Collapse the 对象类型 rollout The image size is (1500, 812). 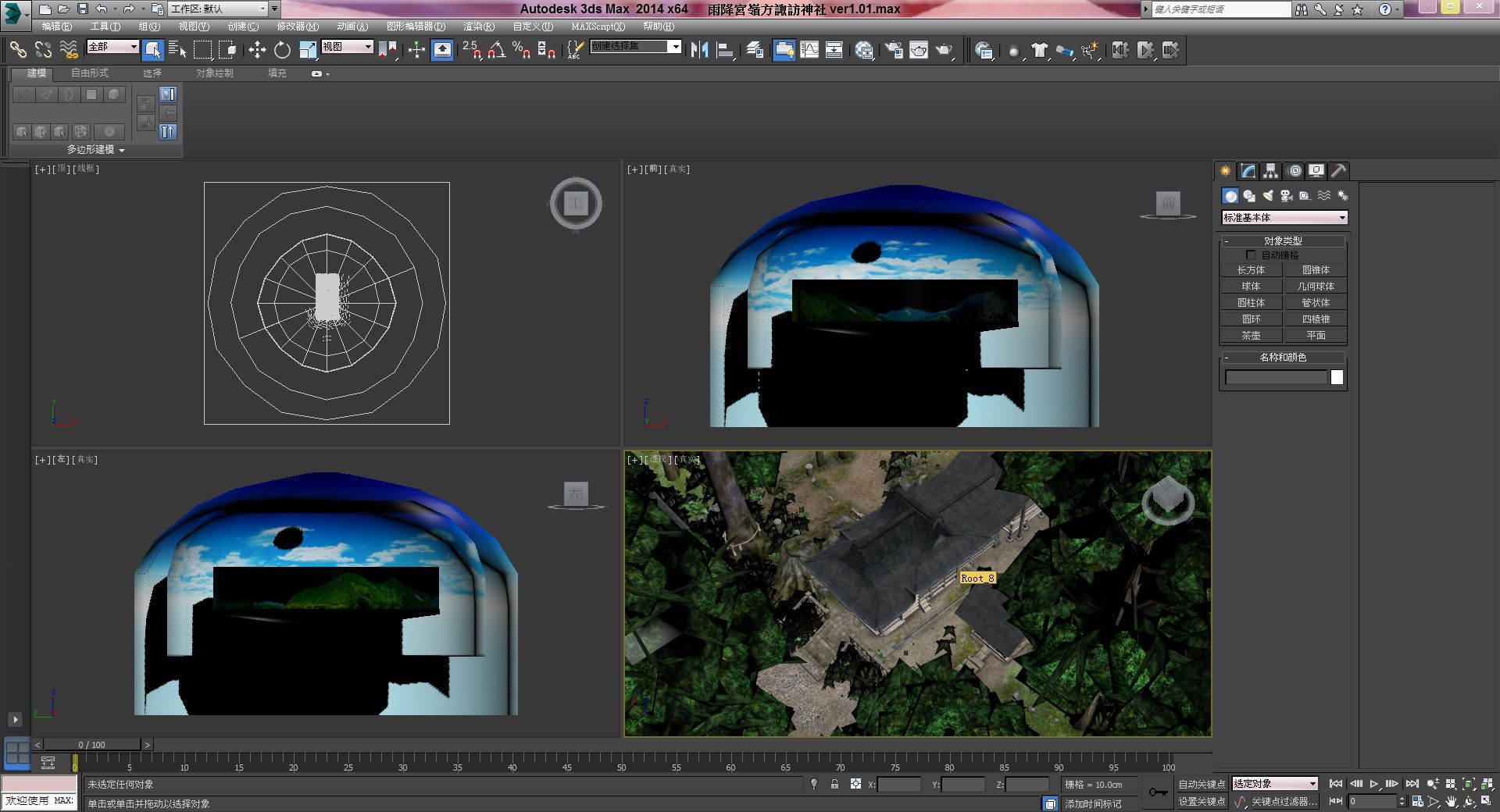click(1283, 241)
